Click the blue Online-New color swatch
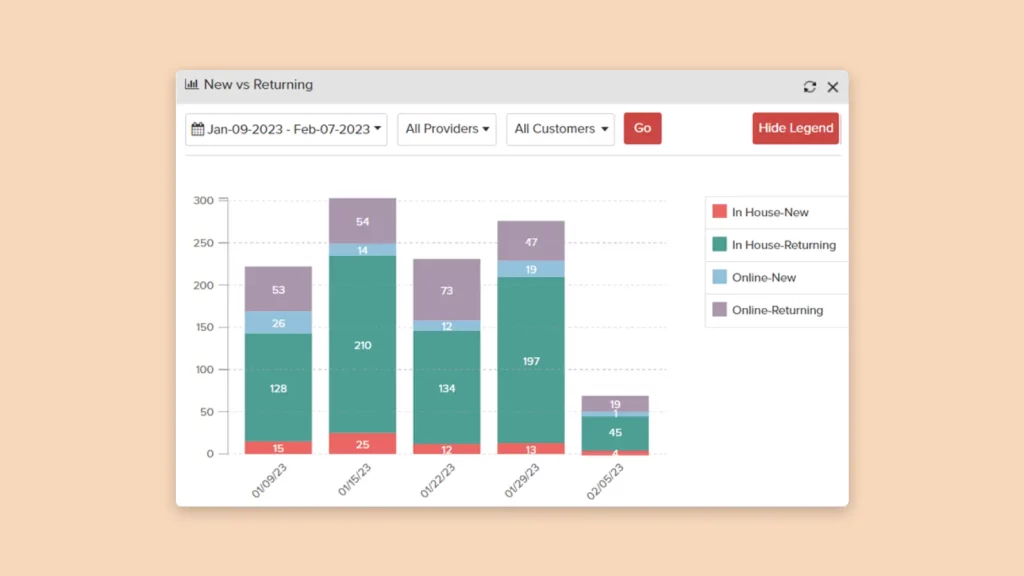 pyautogui.click(x=719, y=277)
